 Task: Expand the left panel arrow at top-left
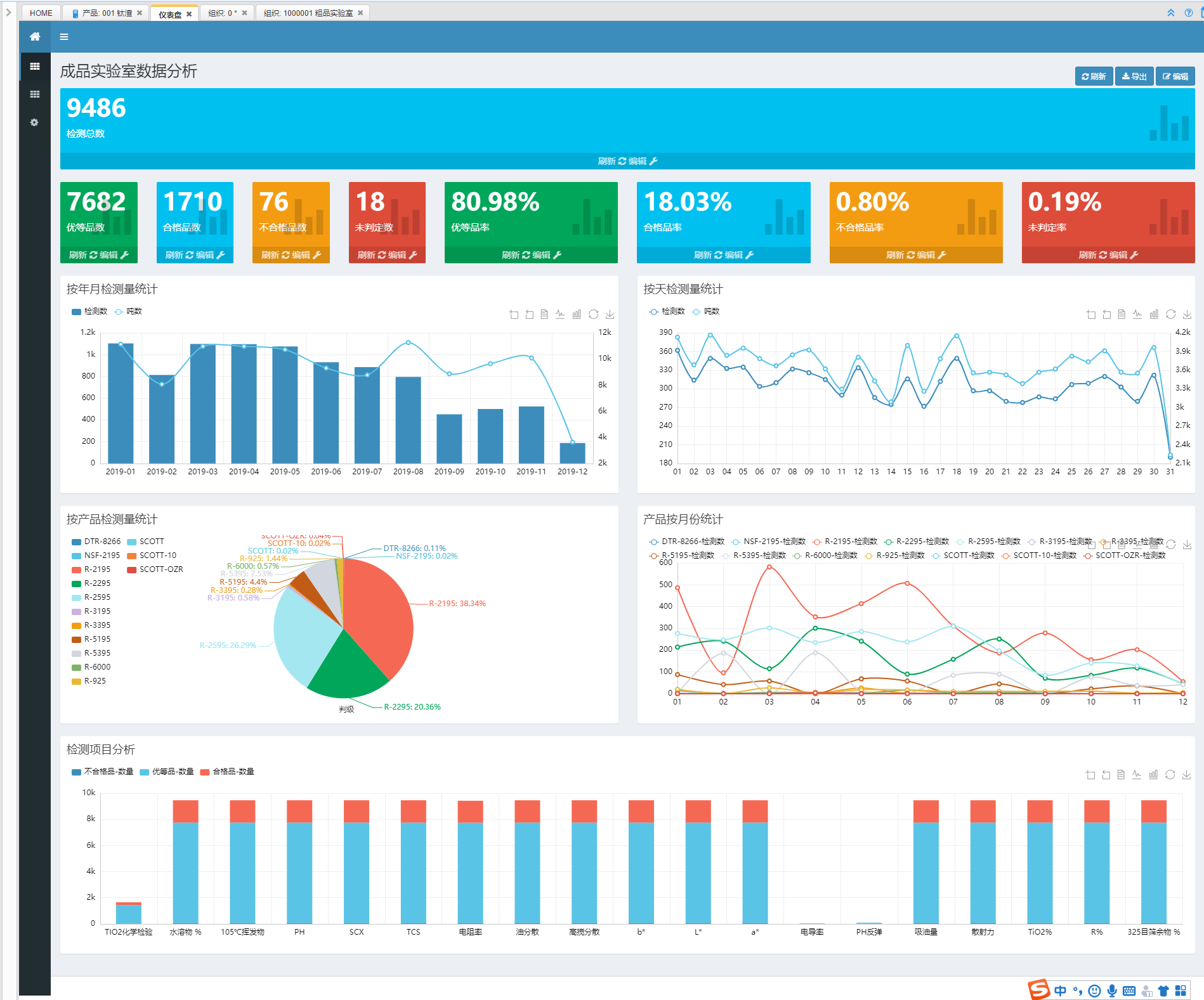point(8,12)
